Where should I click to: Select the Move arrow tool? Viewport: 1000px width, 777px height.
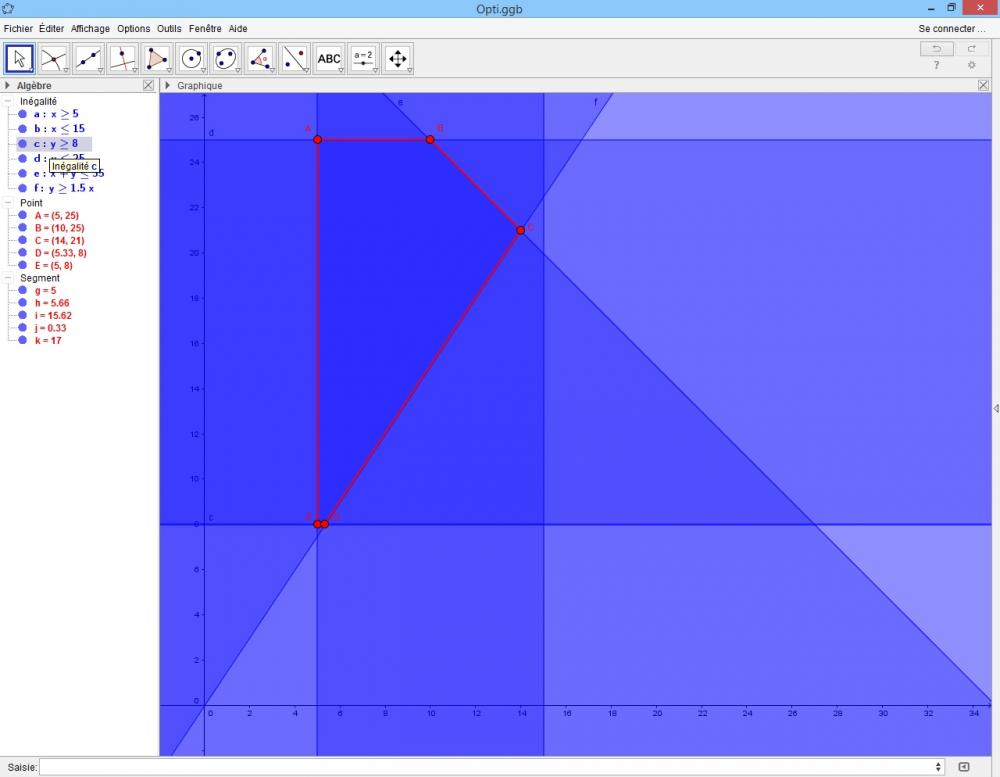coord(20,59)
